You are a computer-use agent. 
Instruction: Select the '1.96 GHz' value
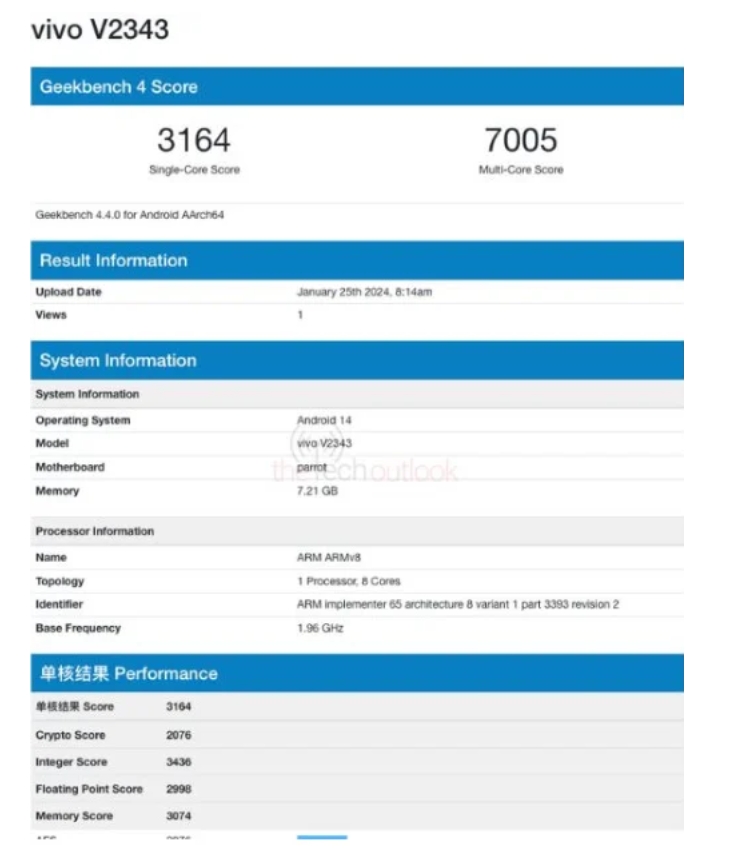[320, 628]
